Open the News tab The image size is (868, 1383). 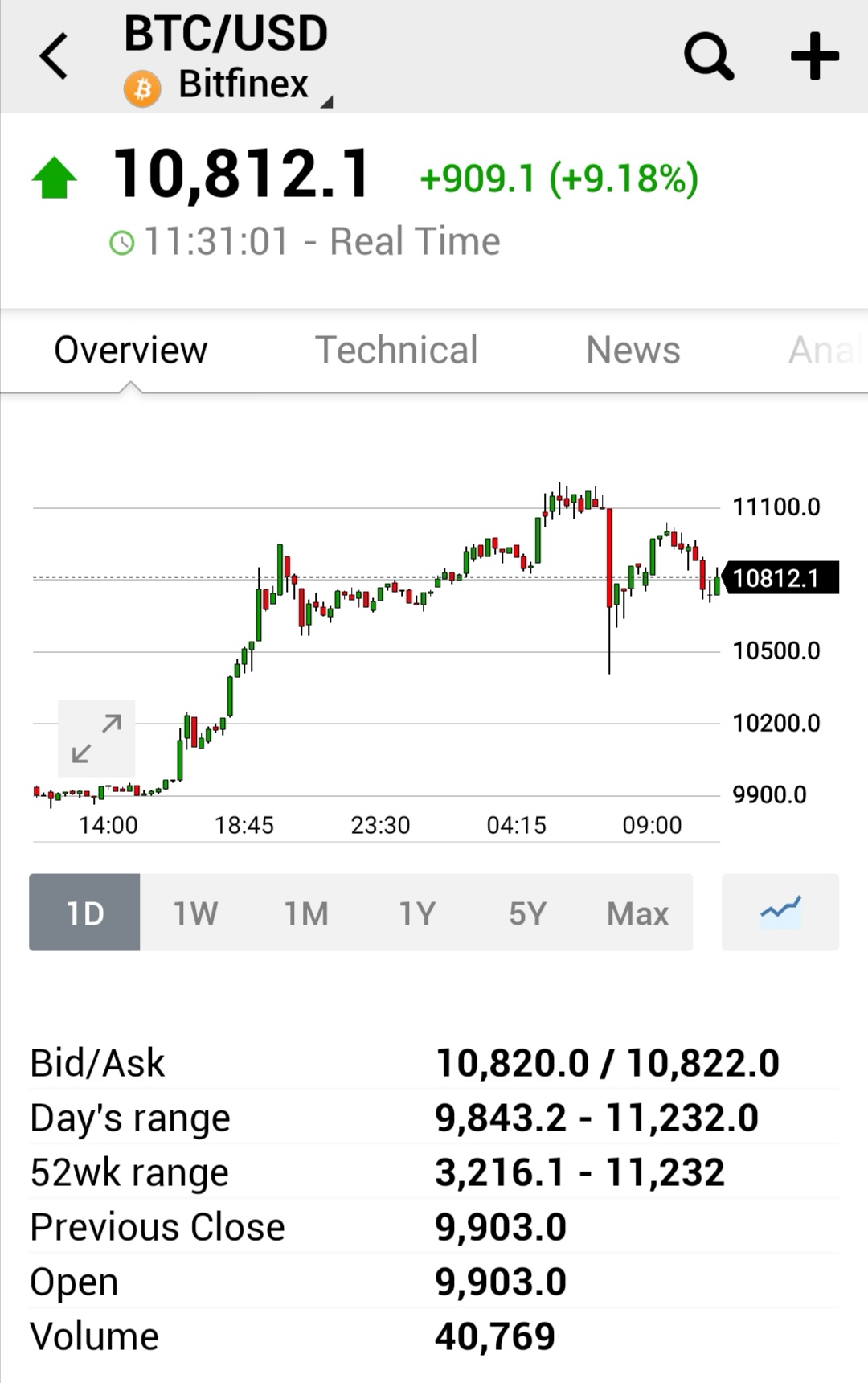click(x=633, y=350)
